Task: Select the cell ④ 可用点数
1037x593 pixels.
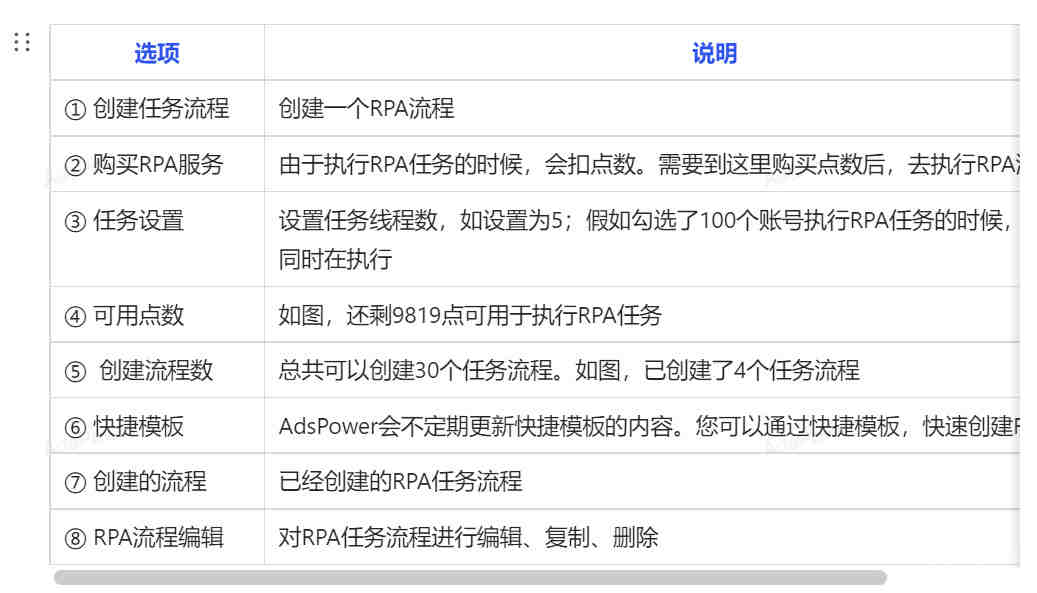Action: click(157, 315)
